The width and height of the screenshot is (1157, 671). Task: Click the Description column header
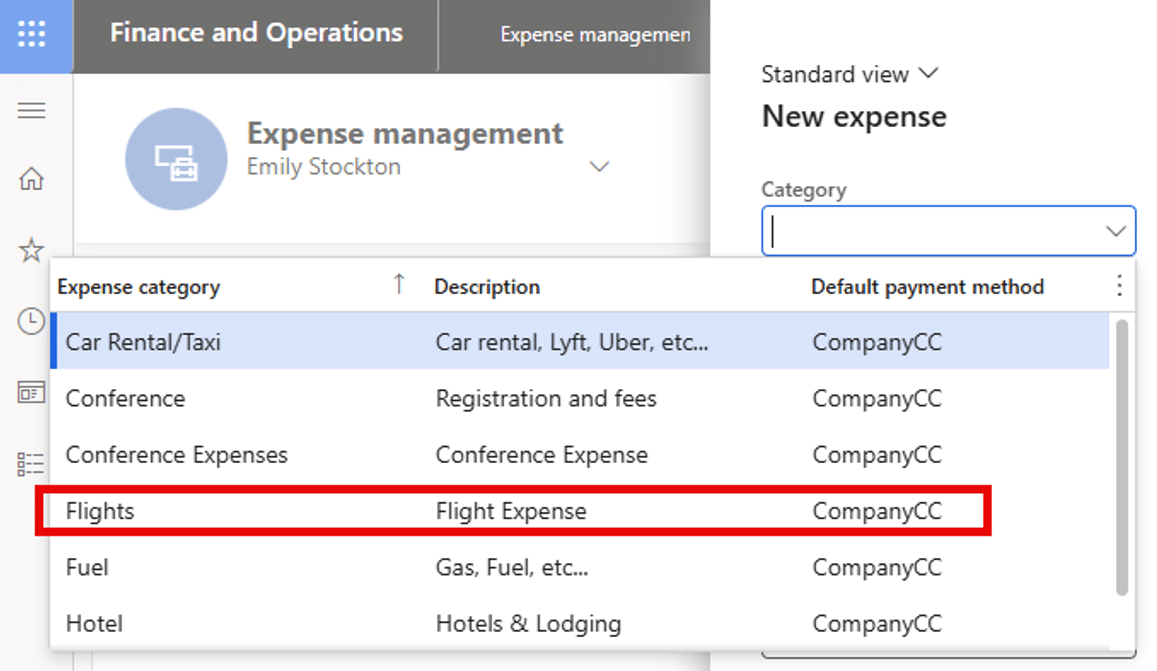[x=487, y=287]
